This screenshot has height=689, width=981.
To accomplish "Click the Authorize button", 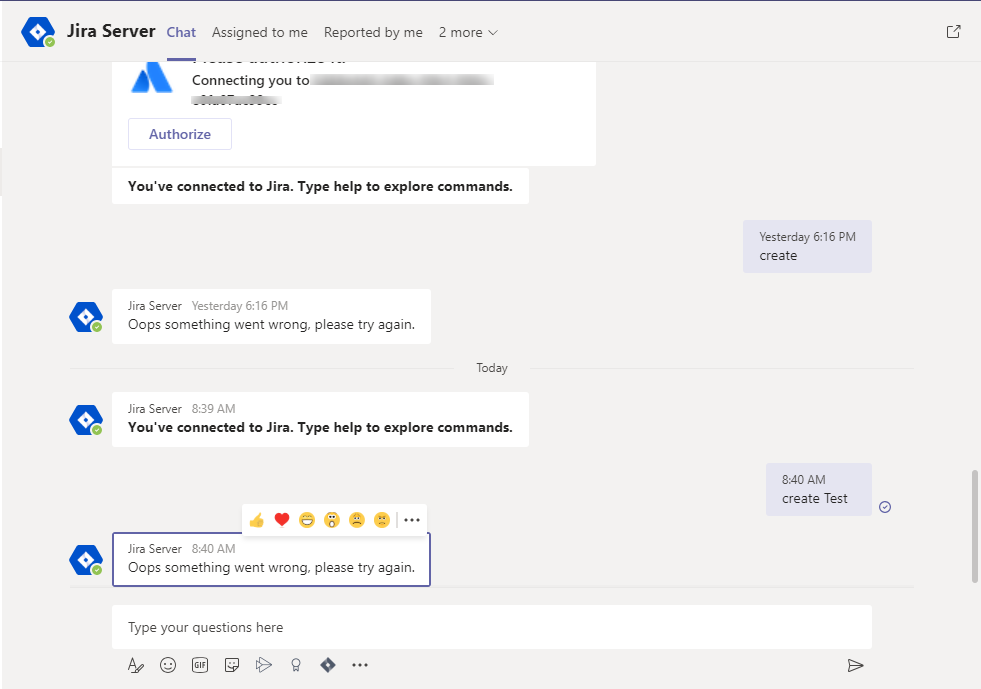I will point(180,134).
